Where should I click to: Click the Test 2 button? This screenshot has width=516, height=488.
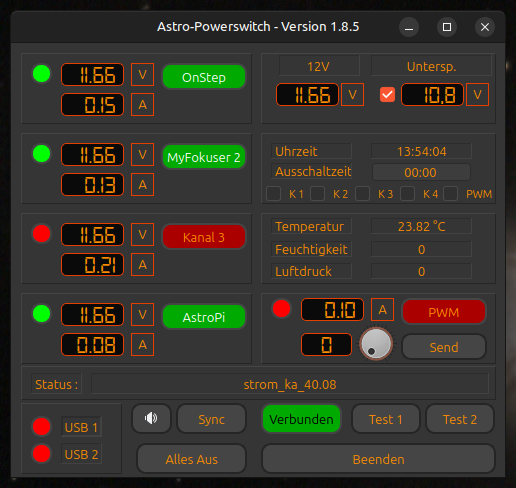click(x=460, y=419)
